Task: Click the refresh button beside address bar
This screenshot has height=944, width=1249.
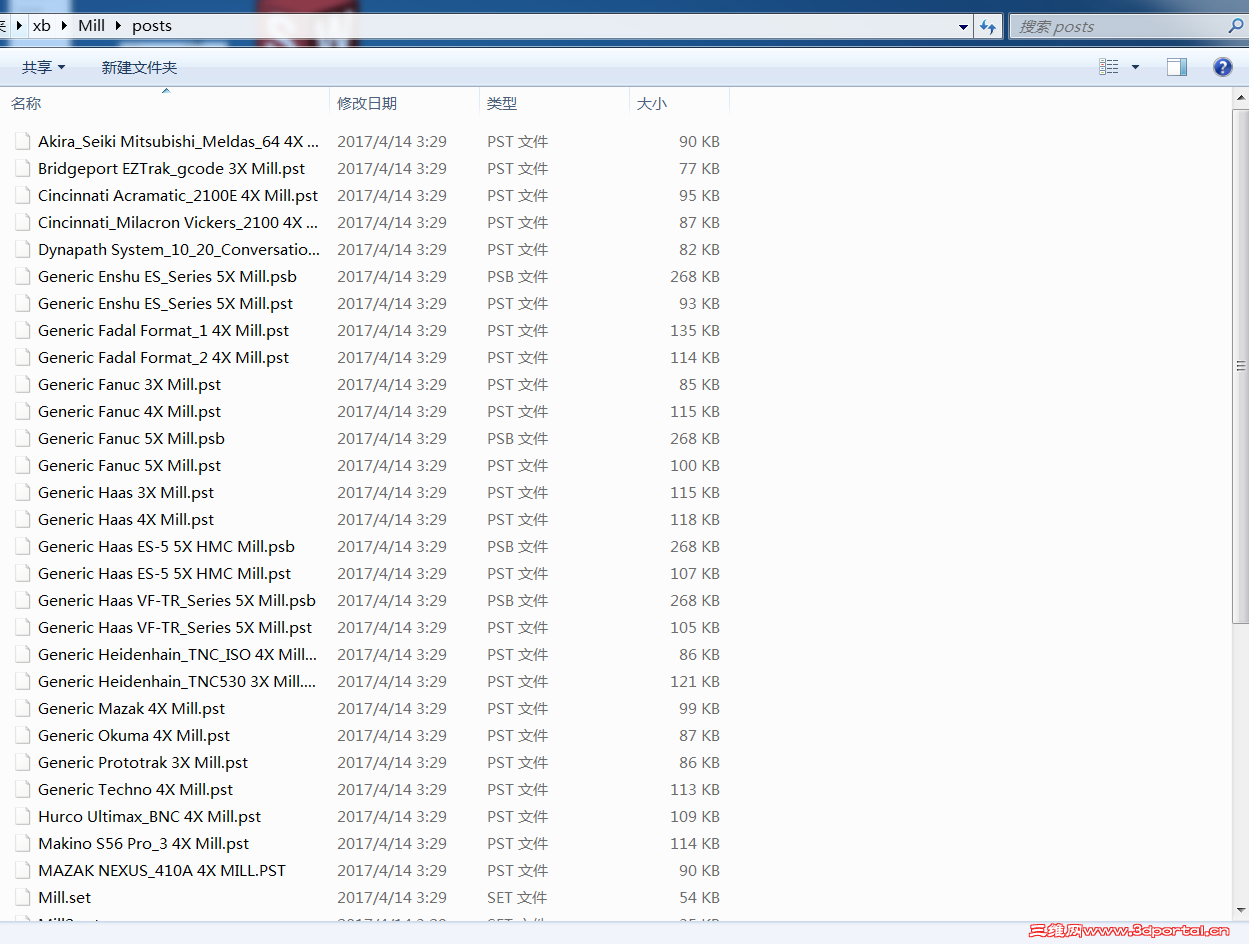Action: [x=988, y=27]
